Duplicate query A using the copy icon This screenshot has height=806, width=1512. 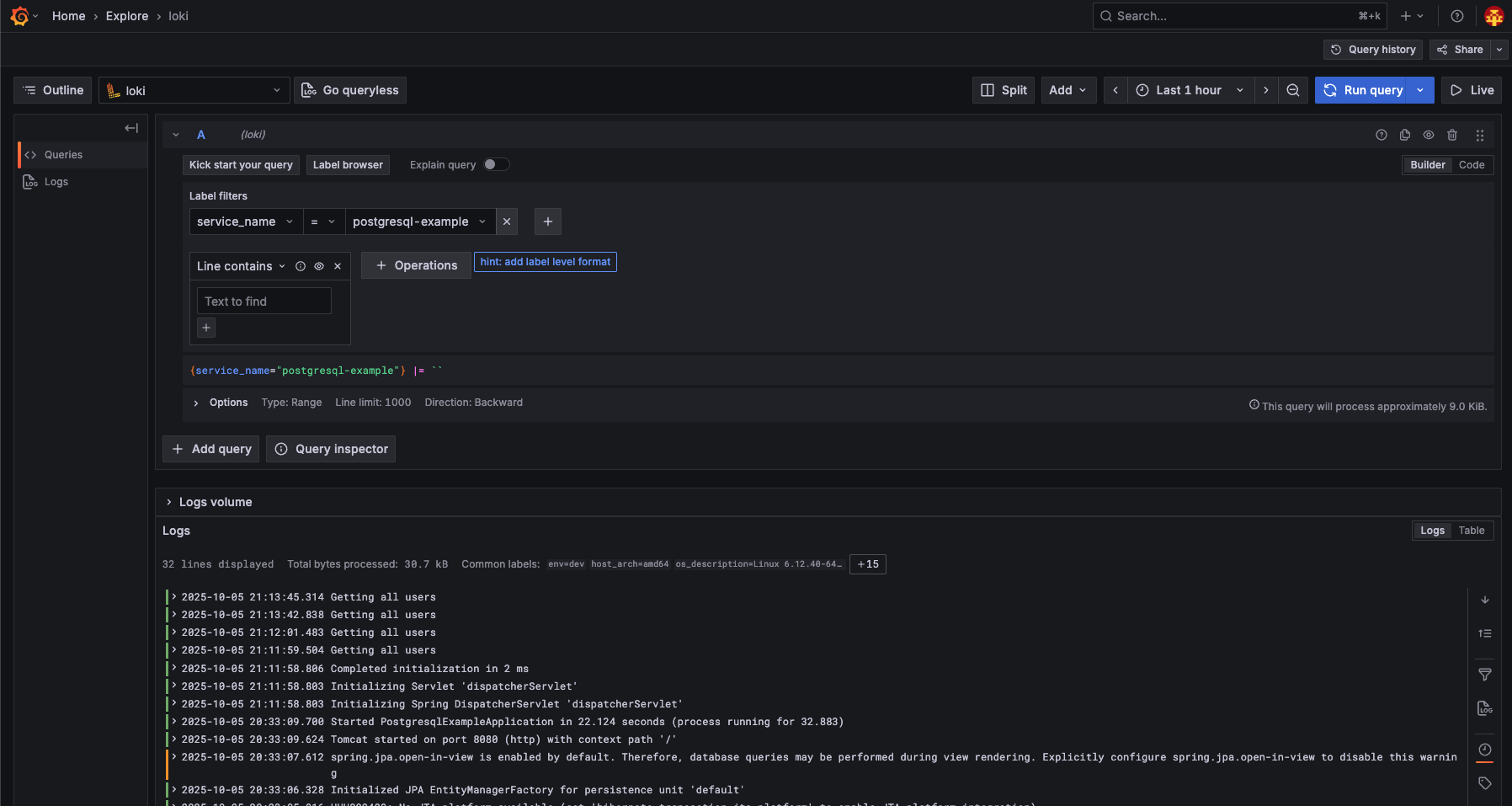pyautogui.click(x=1404, y=135)
